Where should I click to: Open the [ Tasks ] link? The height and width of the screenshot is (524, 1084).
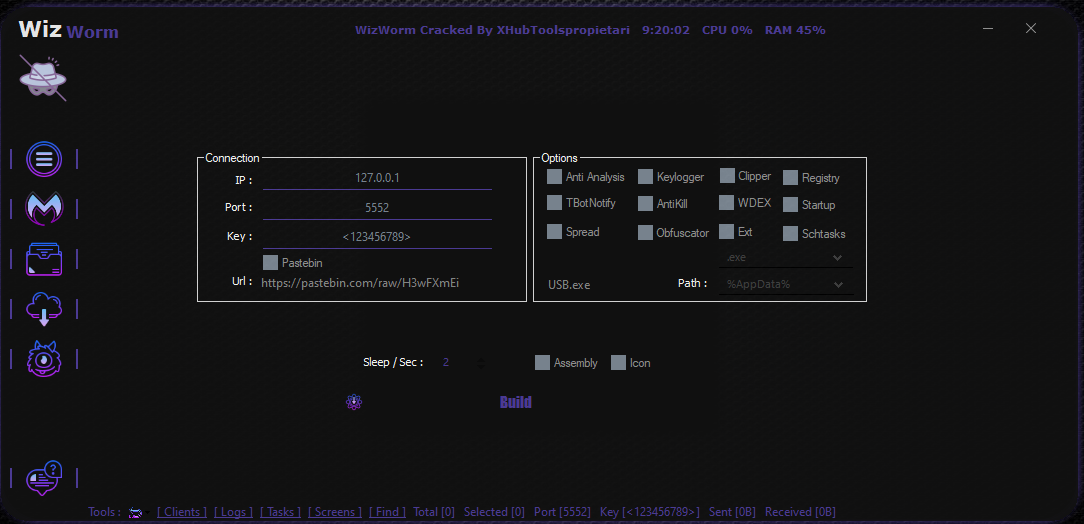click(x=281, y=512)
